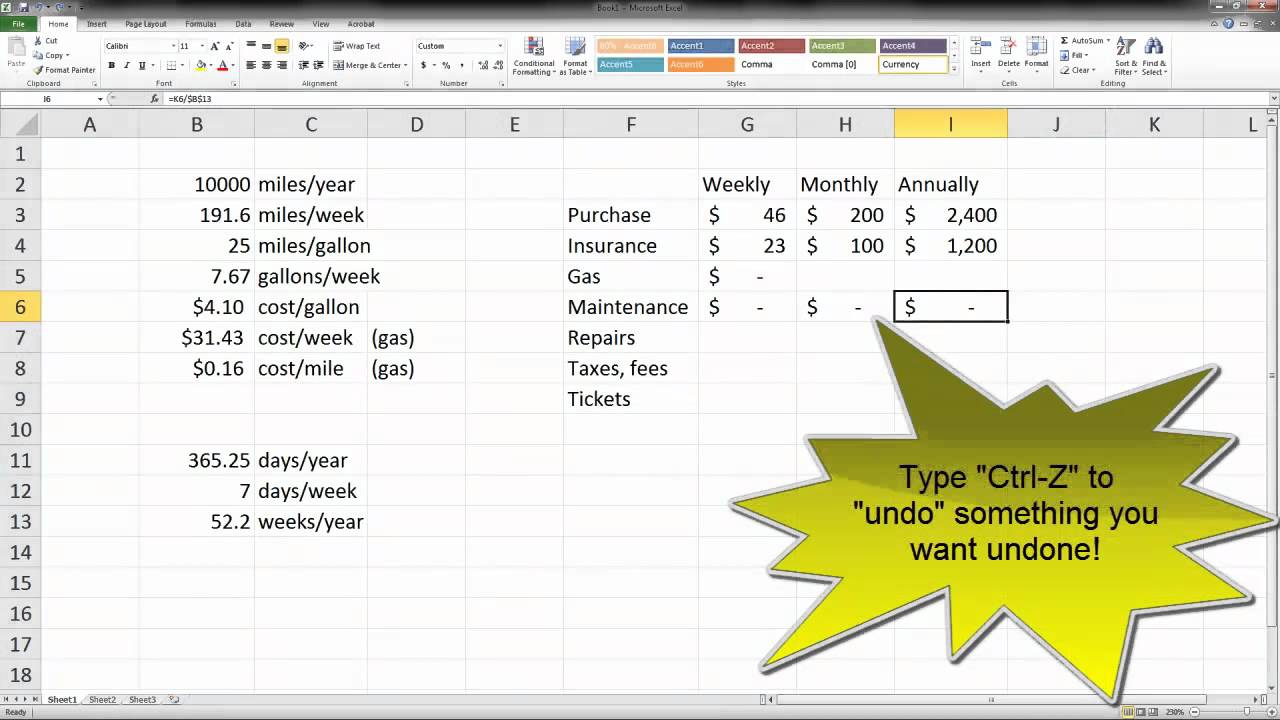Screen dimensions: 1280x720
Task: Click Decrease Decimal icon
Action: (496, 65)
